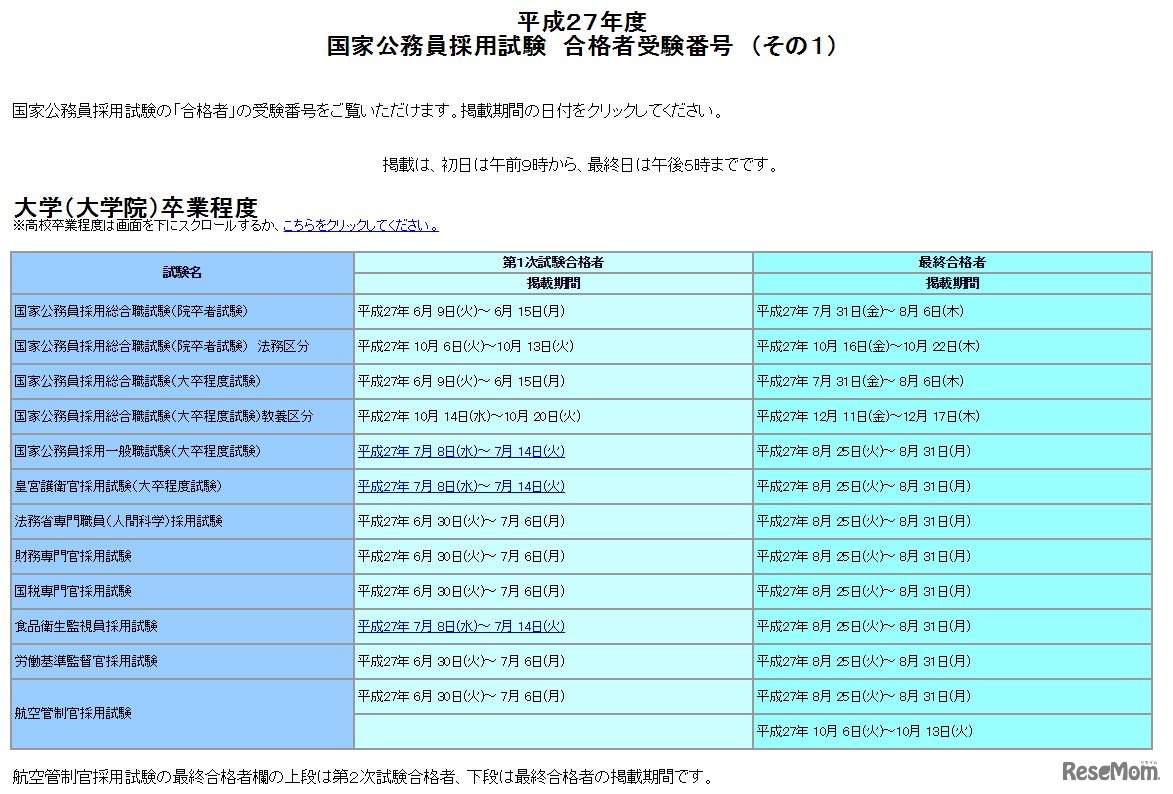Click the 12月11日～12月17日 date cell

click(872, 416)
